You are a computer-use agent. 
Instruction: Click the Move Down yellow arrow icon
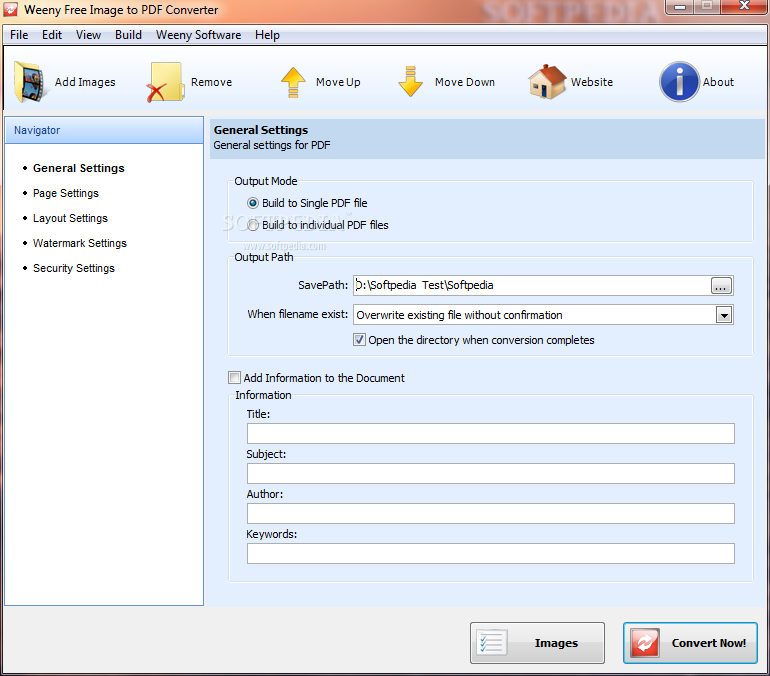click(x=411, y=81)
